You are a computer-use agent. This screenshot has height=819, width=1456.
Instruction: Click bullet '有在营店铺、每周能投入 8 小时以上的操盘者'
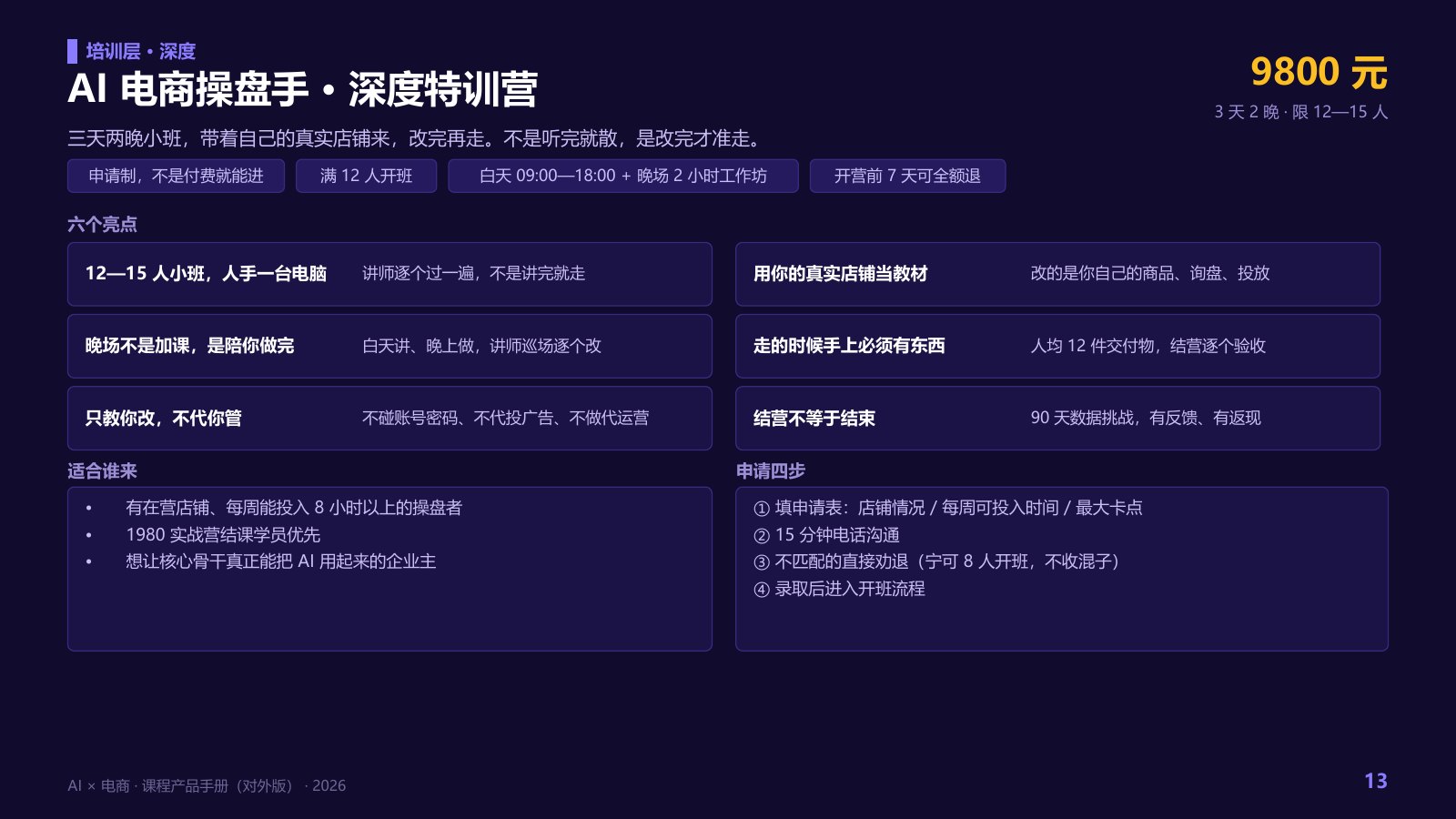pyautogui.click(x=294, y=508)
